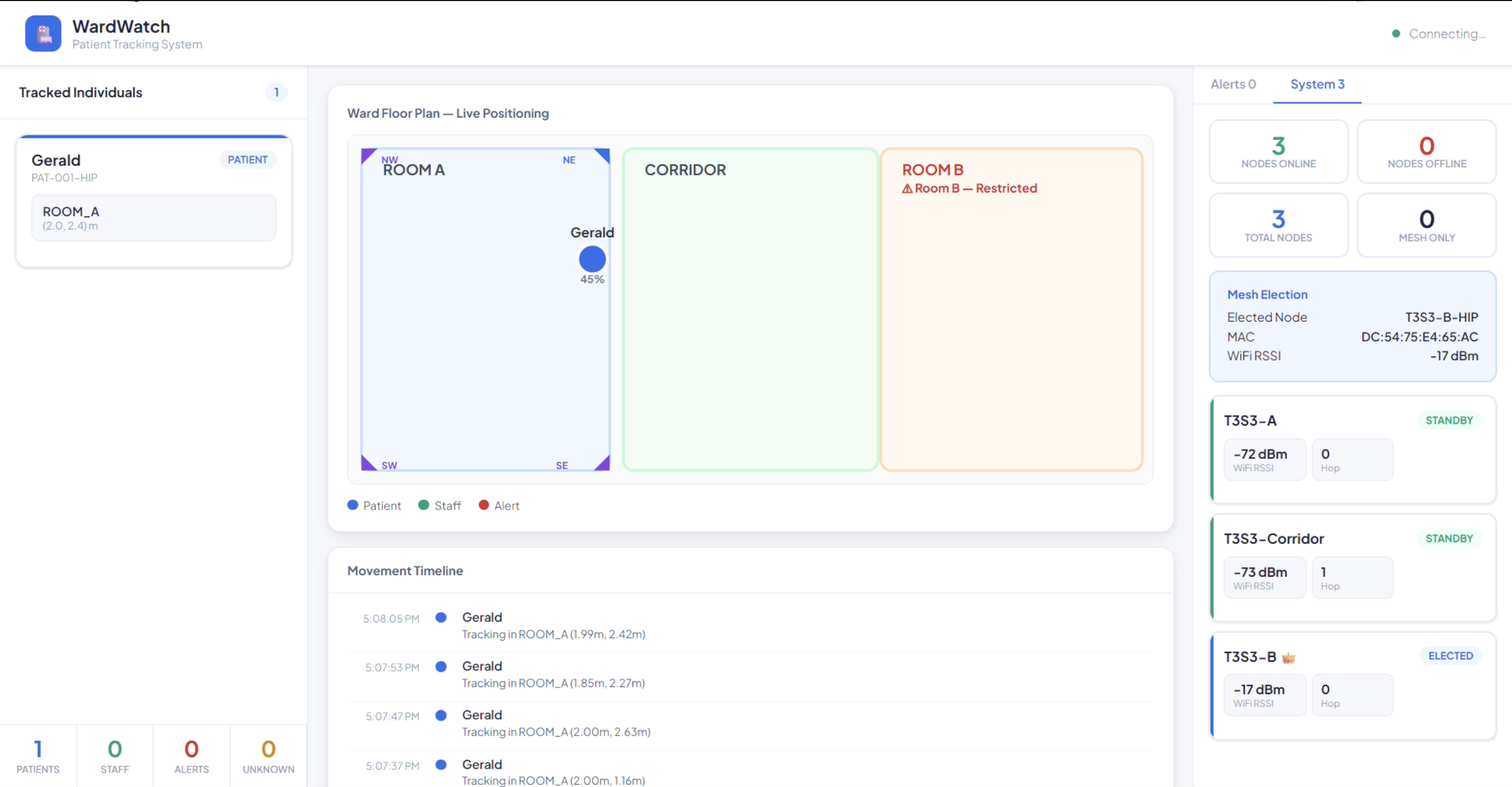
Task: Switch to the Alerts tab
Action: pyautogui.click(x=1232, y=84)
